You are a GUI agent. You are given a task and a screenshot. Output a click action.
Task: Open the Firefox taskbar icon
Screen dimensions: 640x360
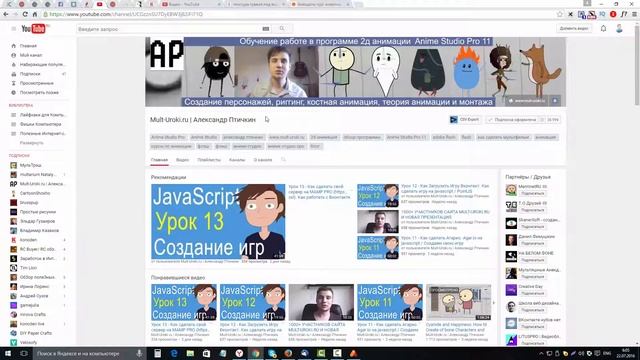pos(288,353)
